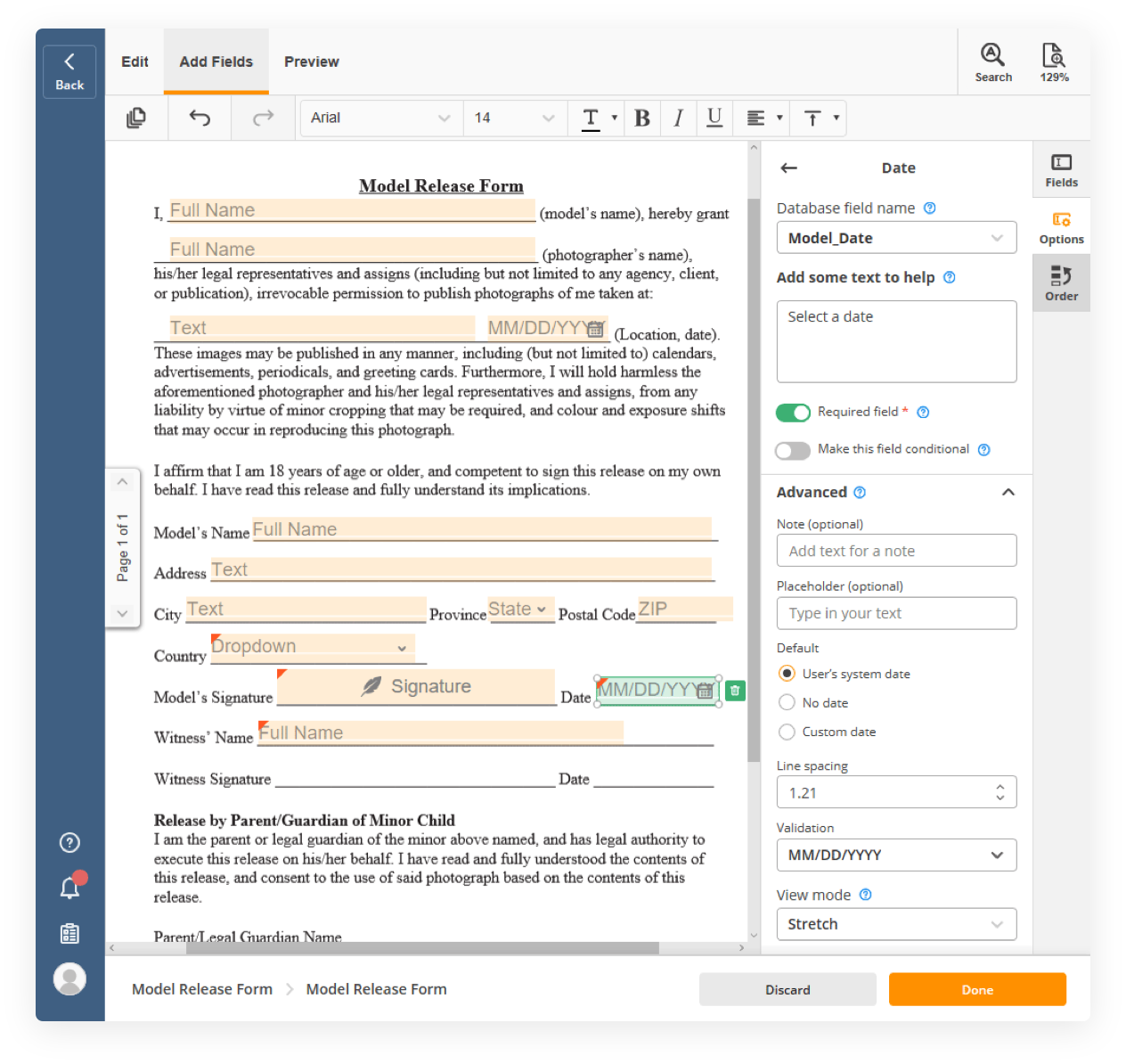Switch to the Preview tab
The width and height of the screenshot is (1126, 1064).
[311, 61]
